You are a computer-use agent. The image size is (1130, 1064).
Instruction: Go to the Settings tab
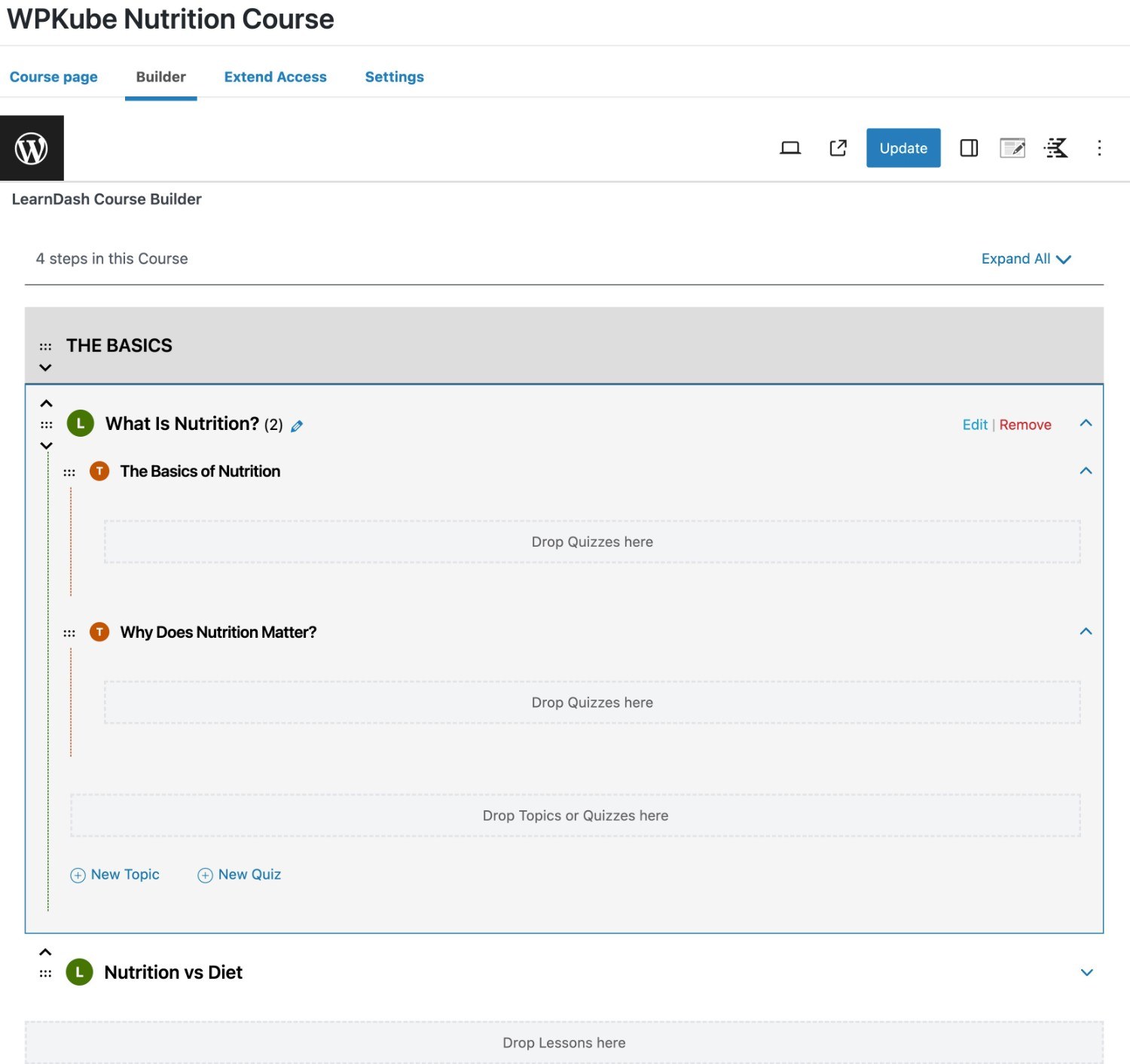point(394,77)
